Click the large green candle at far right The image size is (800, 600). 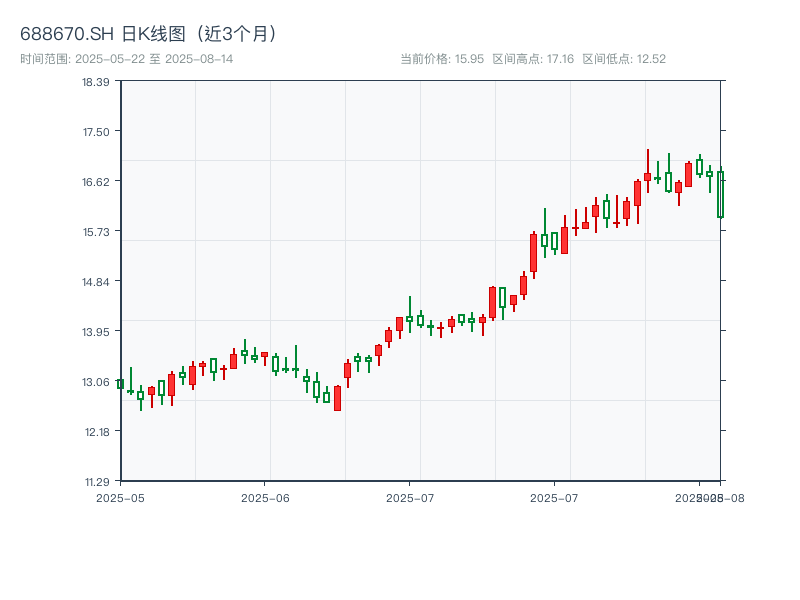(x=720, y=195)
